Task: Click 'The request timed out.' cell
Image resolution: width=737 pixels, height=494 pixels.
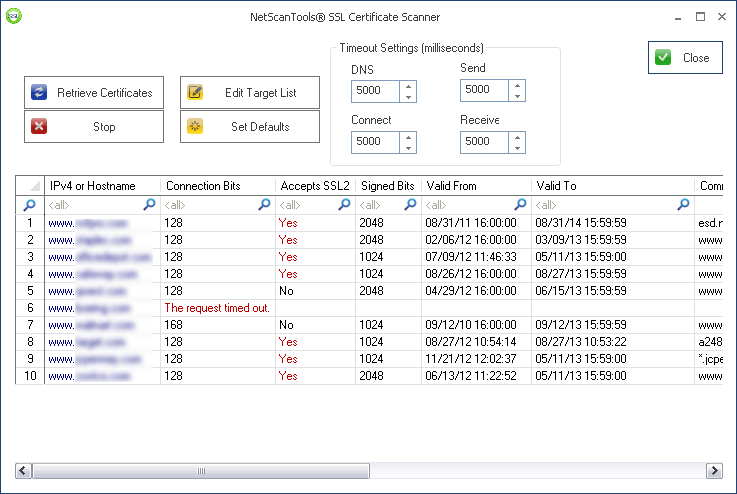Action: pyautogui.click(x=217, y=308)
